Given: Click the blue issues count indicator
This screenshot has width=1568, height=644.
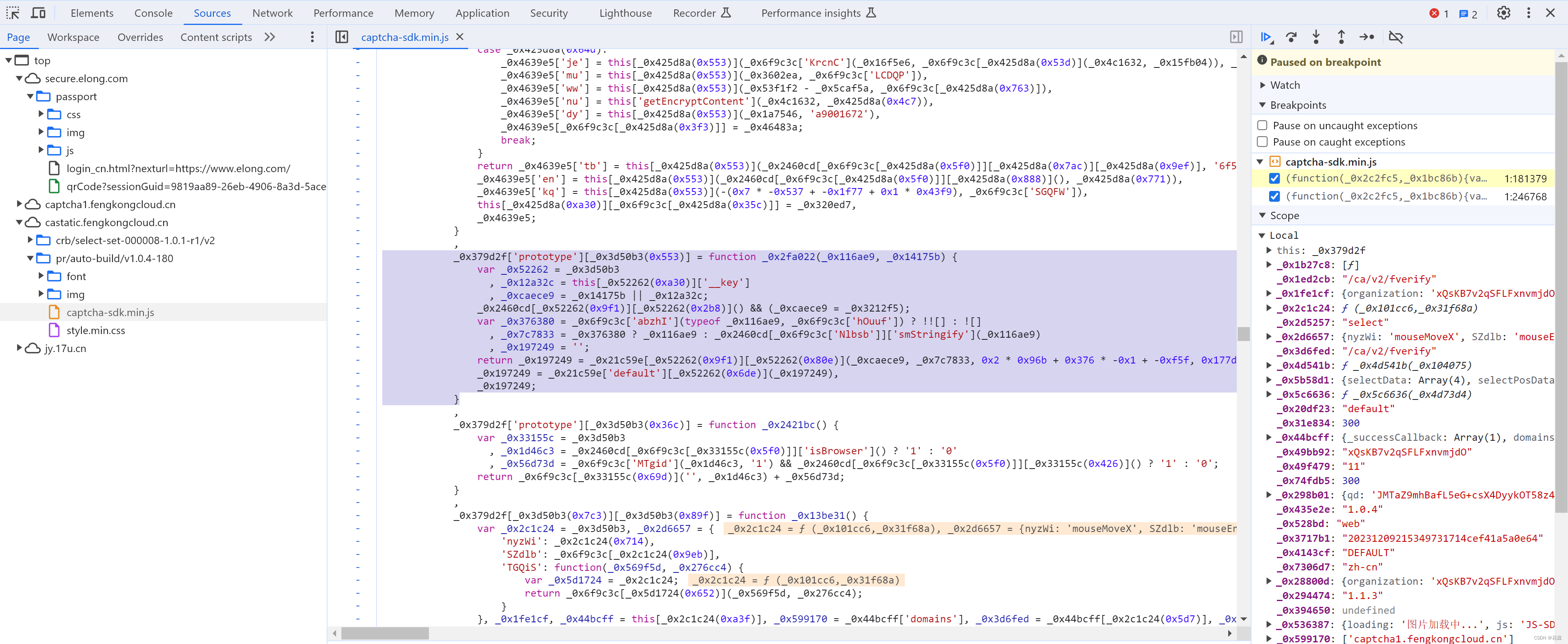Looking at the screenshot, I should click(x=1468, y=13).
